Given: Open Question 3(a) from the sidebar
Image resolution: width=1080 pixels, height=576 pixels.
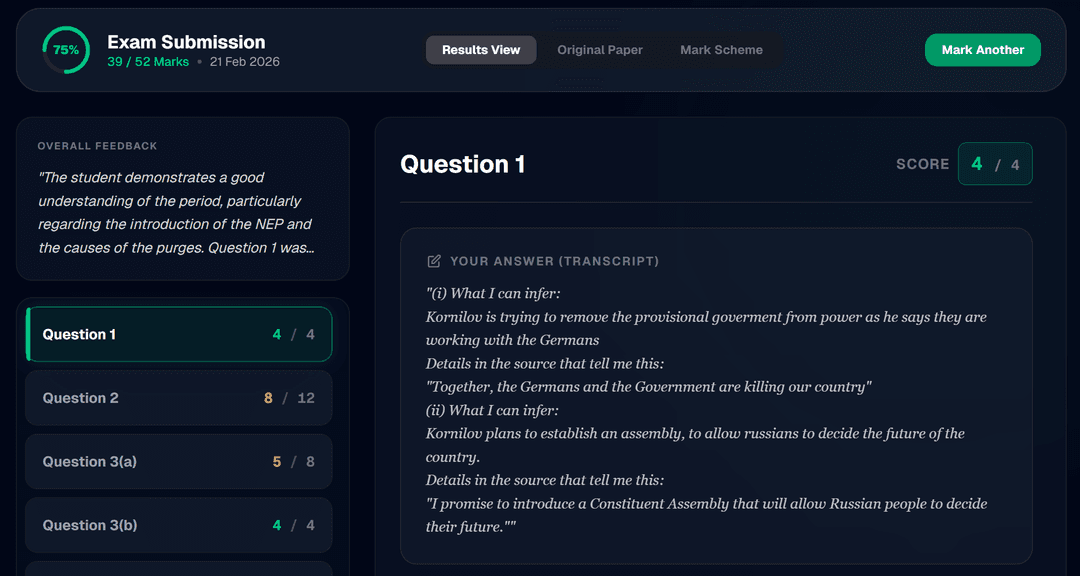Looking at the screenshot, I should click(x=179, y=462).
